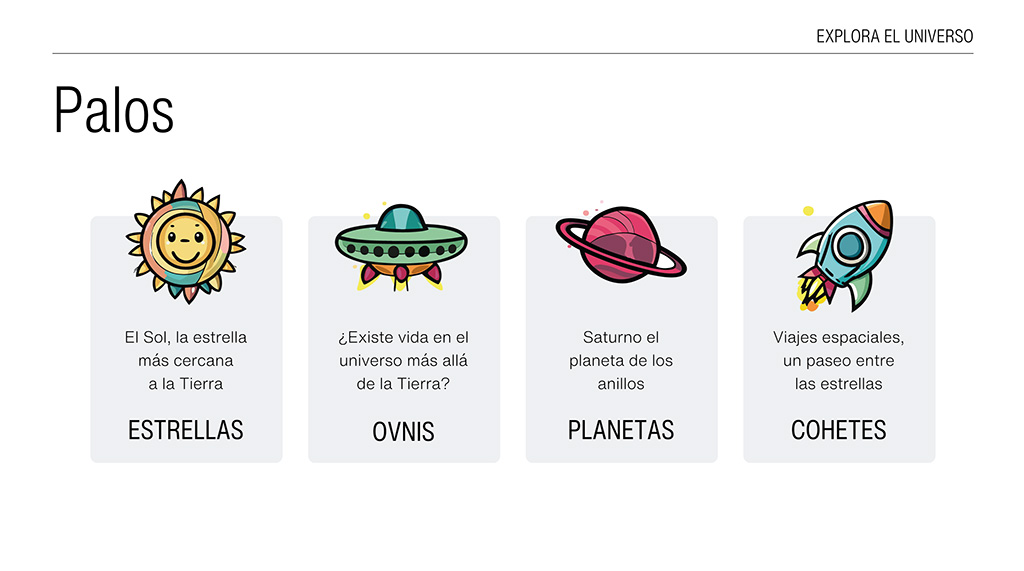Select the ESTRELLAS heading text

pyautogui.click(x=186, y=430)
